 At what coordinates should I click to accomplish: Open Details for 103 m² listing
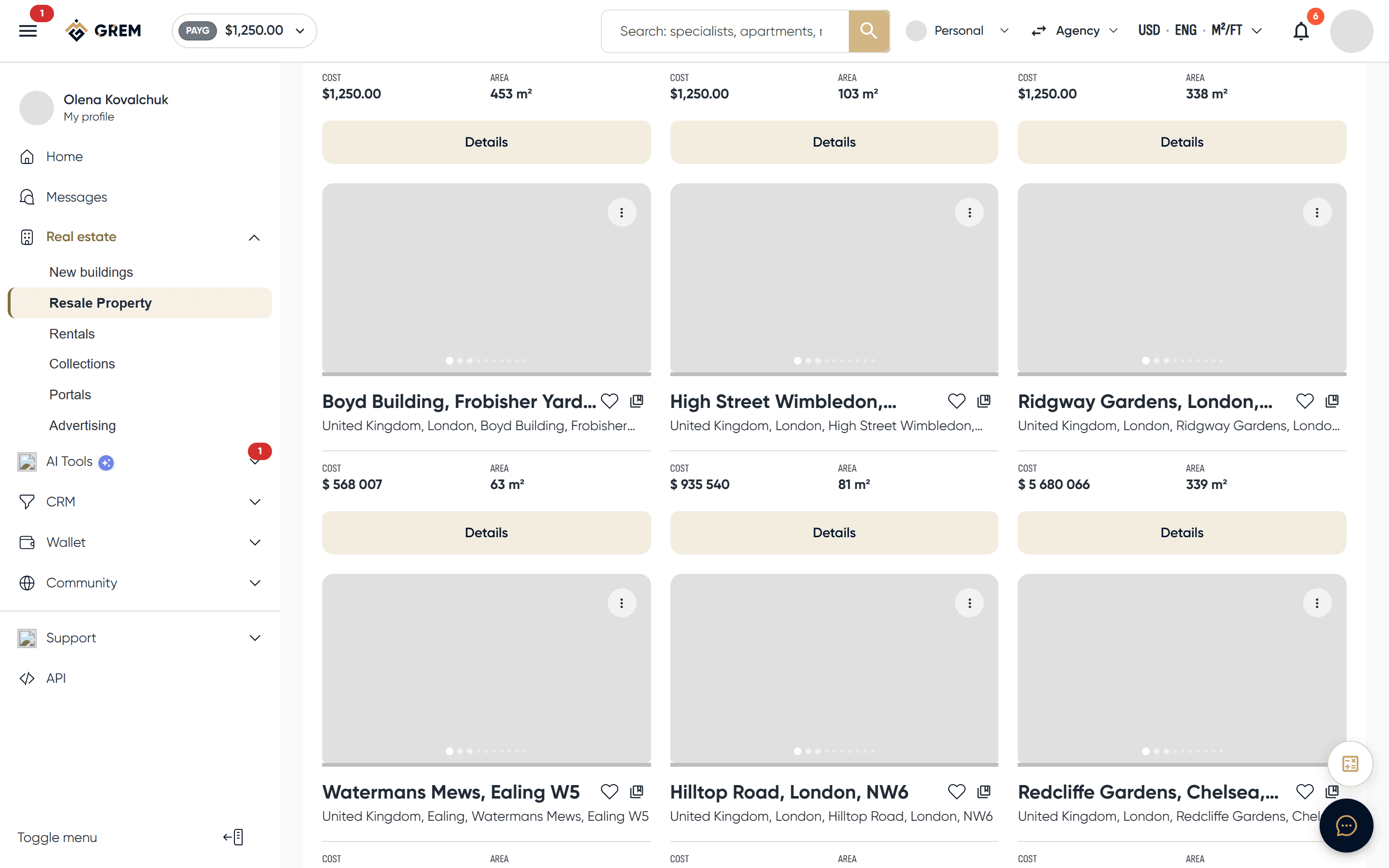point(834,142)
